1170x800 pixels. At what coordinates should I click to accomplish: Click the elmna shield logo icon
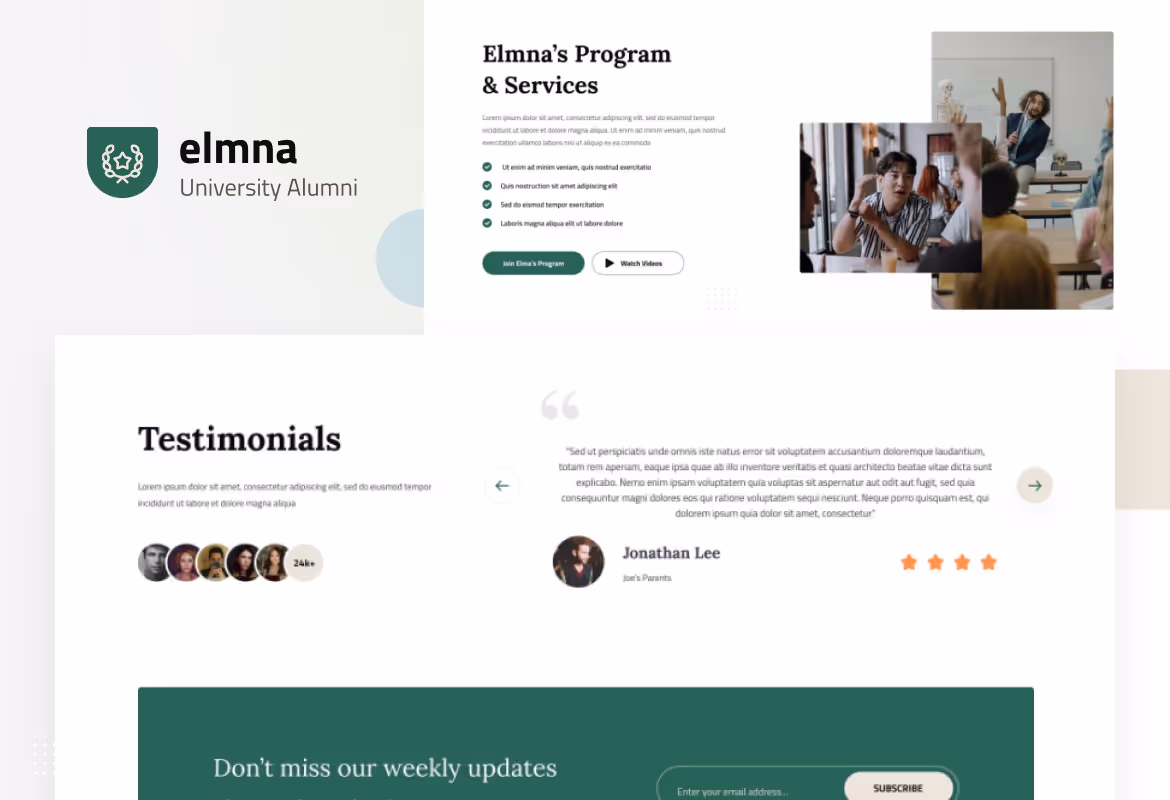[x=122, y=162]
